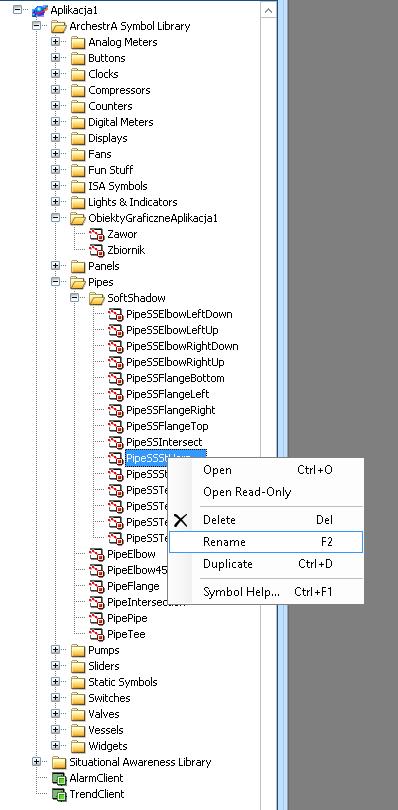This screenshot has height=810, width=398.
Task: Expand the Pumps folder node
Action: [55, 650]
